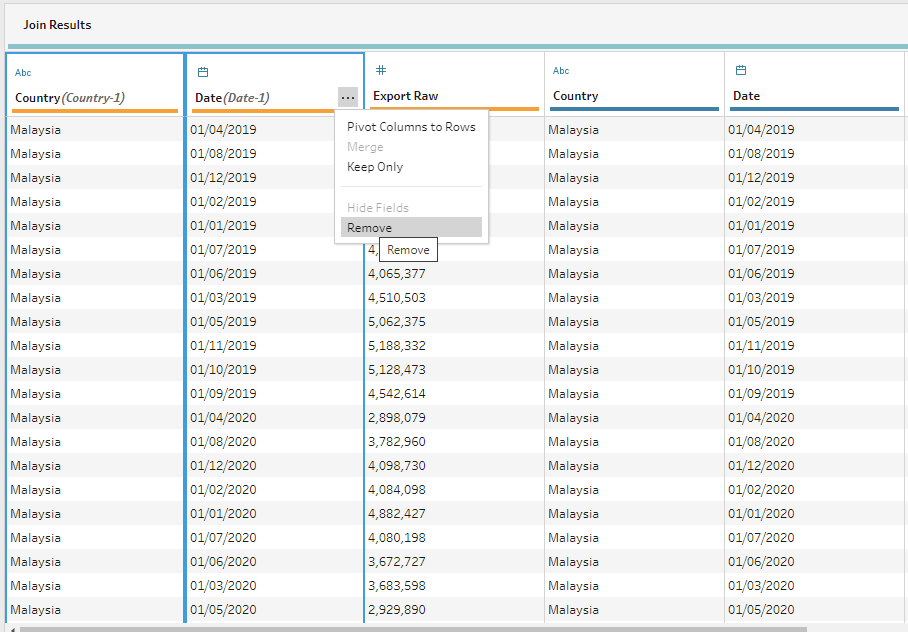Screen dimensions: 908x632
Task: Click the calendar type icon above Date-1
Action: (203, 72)
